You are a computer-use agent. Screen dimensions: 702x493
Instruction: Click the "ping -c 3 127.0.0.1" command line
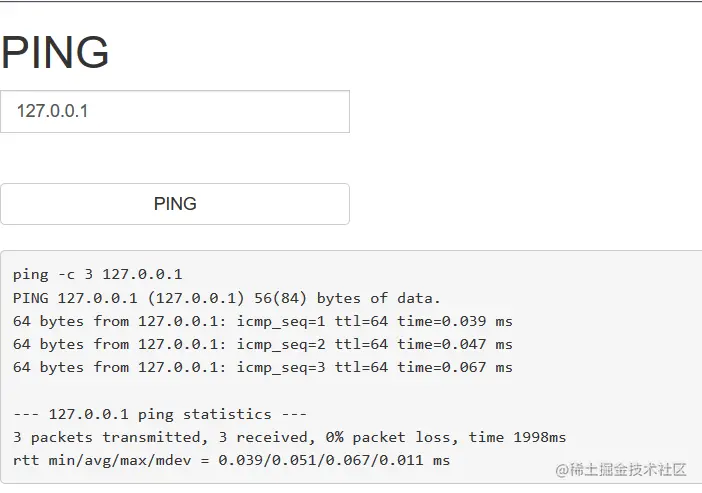97,274
